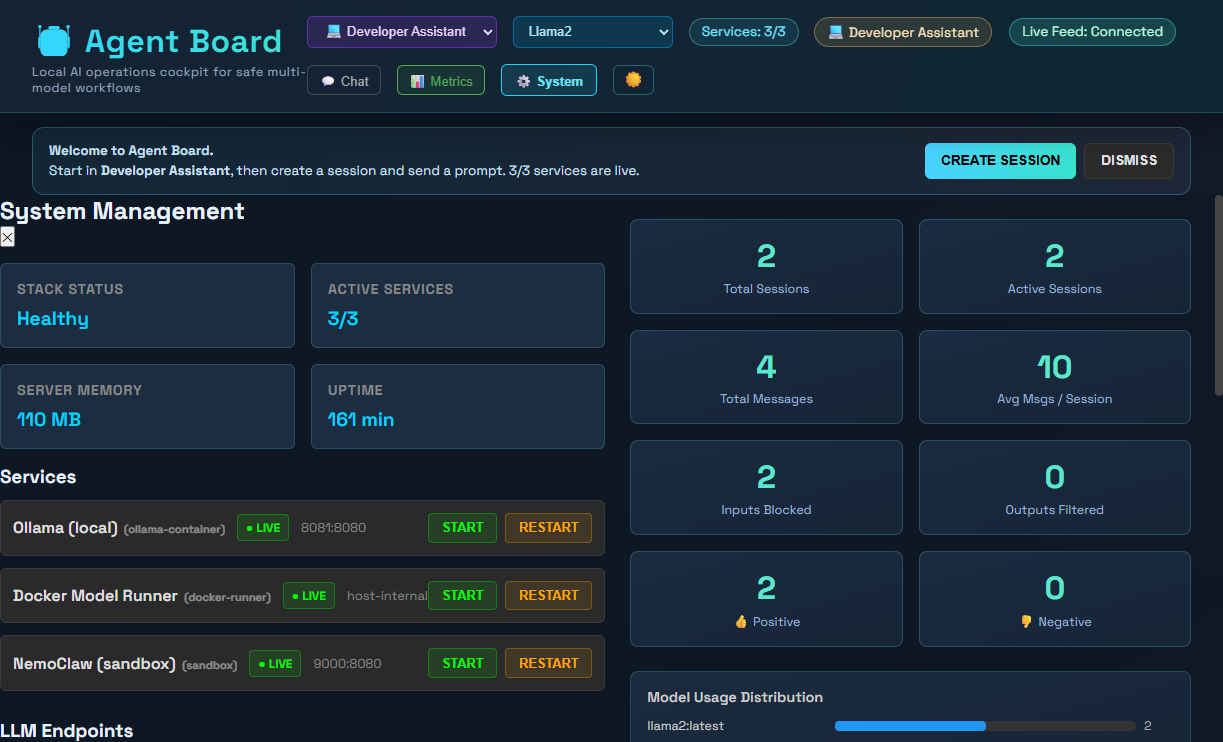Start the NemoClaw sandbox service

[462, 663]
